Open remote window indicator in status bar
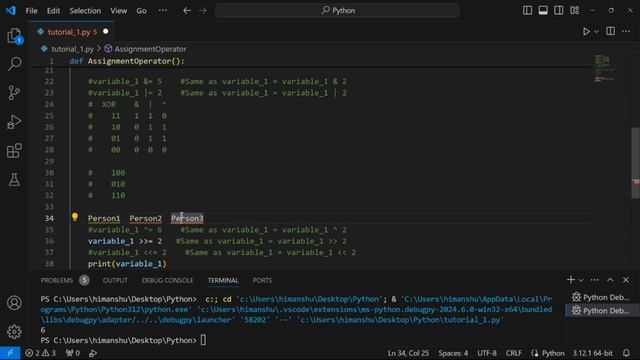 click(x=10, y=353)
